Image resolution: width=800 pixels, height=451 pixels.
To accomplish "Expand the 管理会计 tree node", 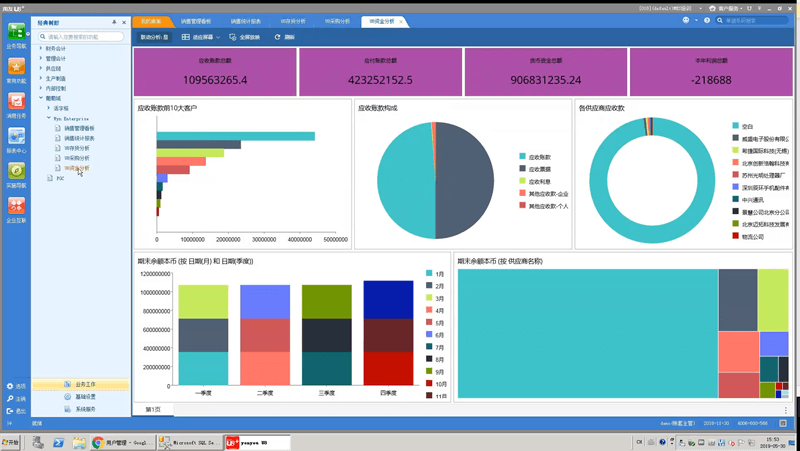I will click(41, 58).
